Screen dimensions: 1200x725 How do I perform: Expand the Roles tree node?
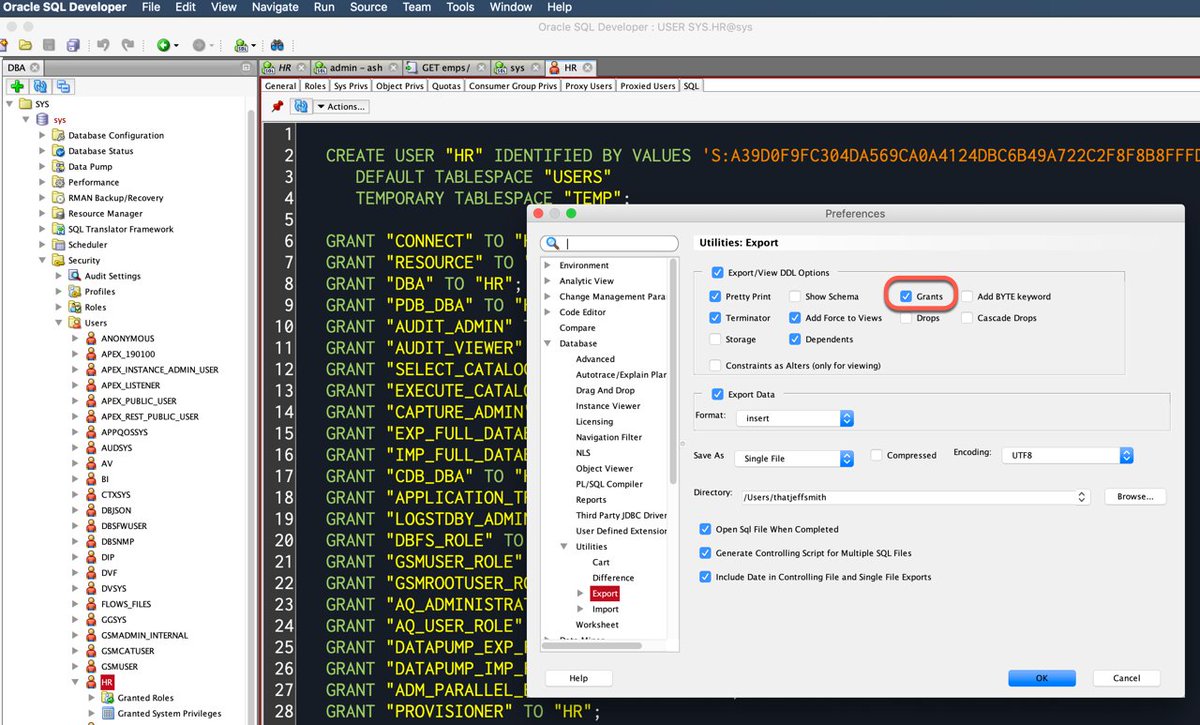59,308
